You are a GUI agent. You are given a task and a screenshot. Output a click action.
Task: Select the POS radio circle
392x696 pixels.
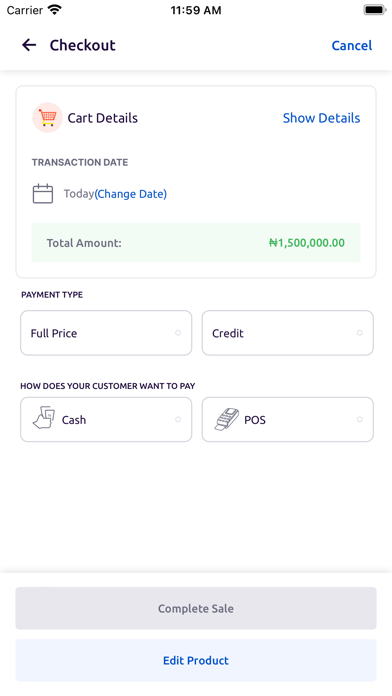click(360, 419)
